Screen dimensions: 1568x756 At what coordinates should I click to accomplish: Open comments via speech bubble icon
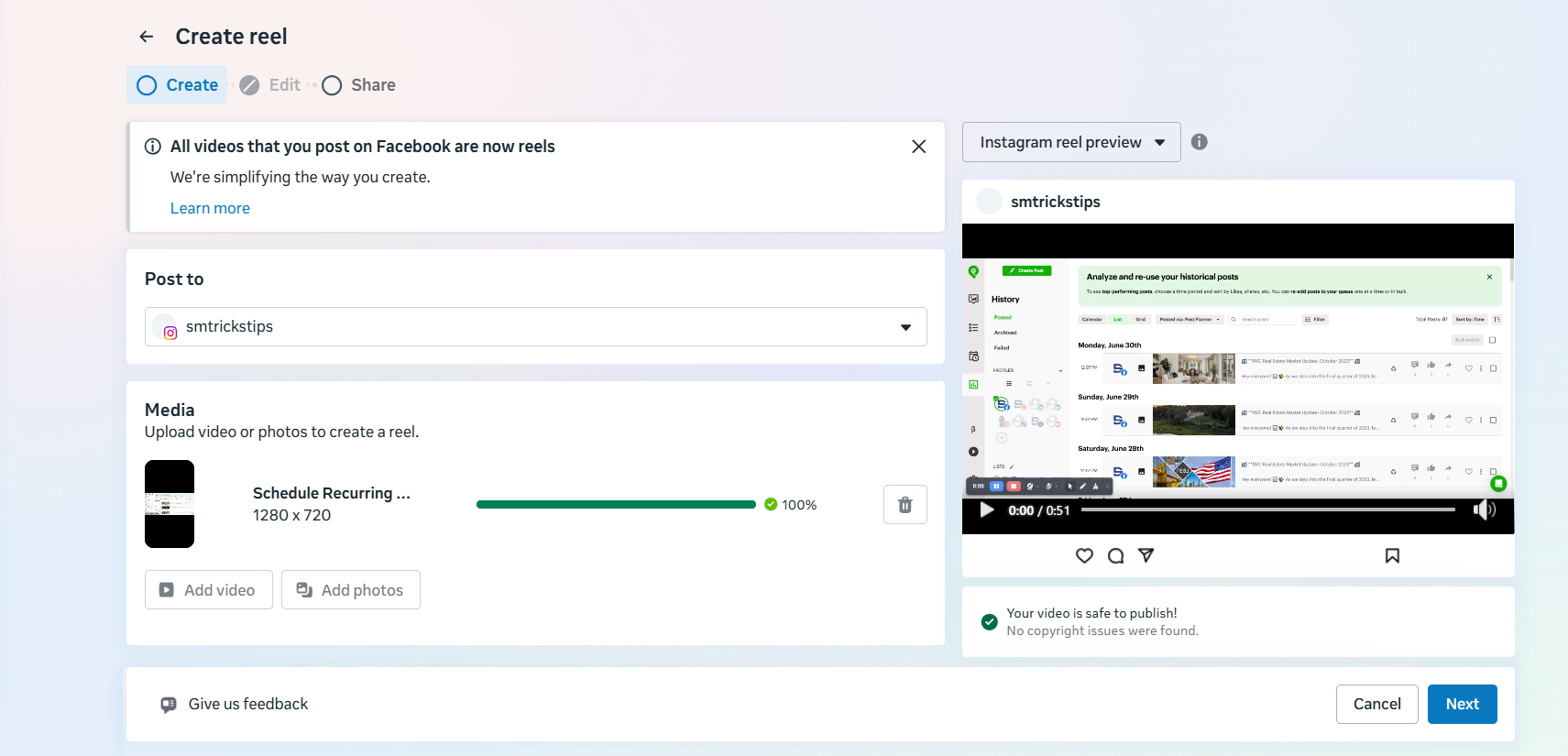pyautogui.click(x=1115, y=555)
